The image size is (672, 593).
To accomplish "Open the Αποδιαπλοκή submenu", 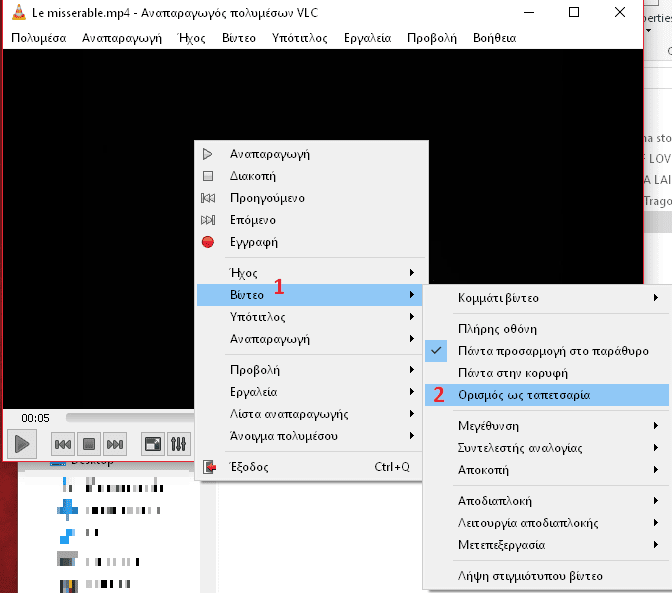I will (547, 501).
